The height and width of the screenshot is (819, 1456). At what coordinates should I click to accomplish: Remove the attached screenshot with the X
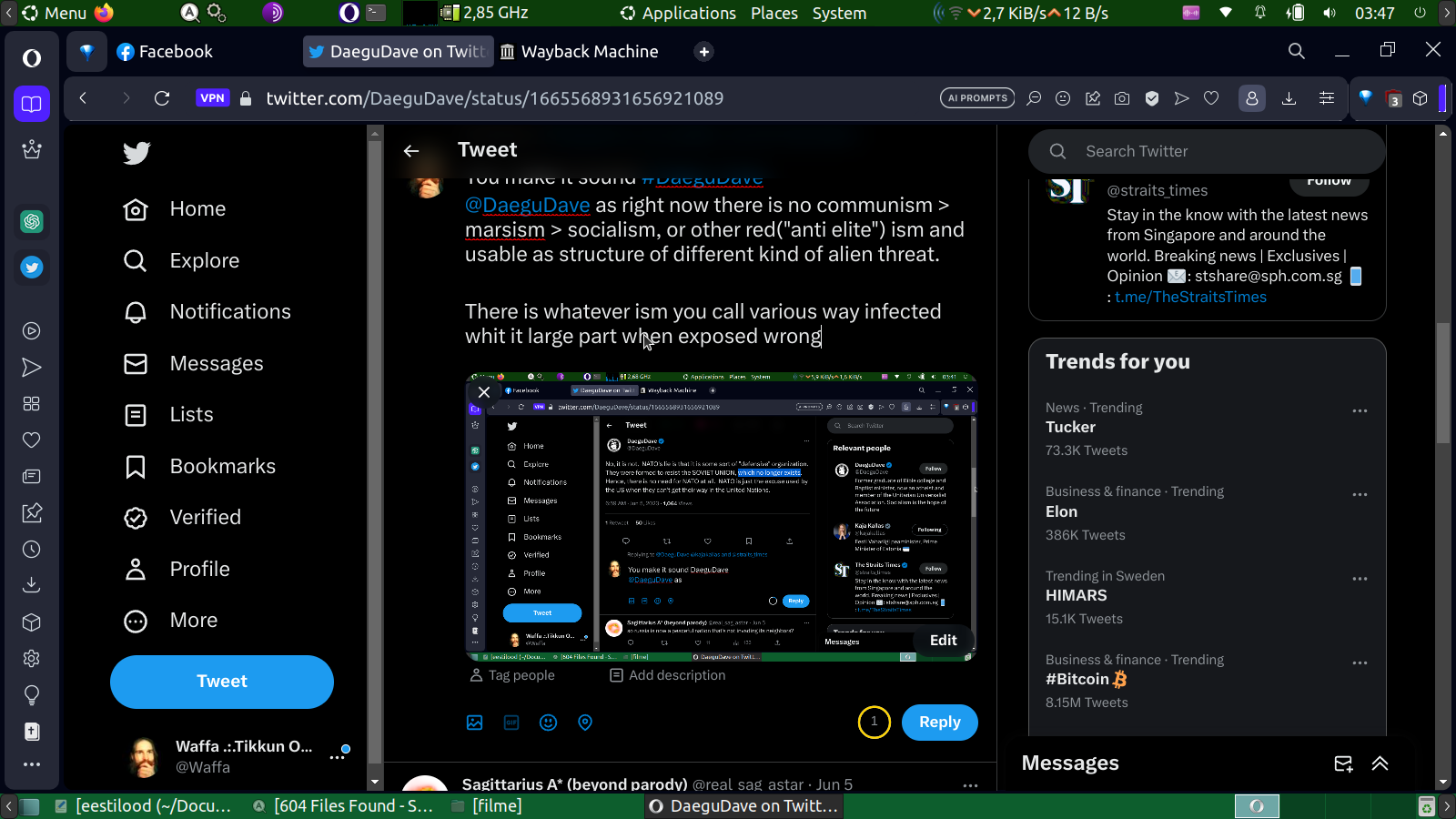click(484, 392)
